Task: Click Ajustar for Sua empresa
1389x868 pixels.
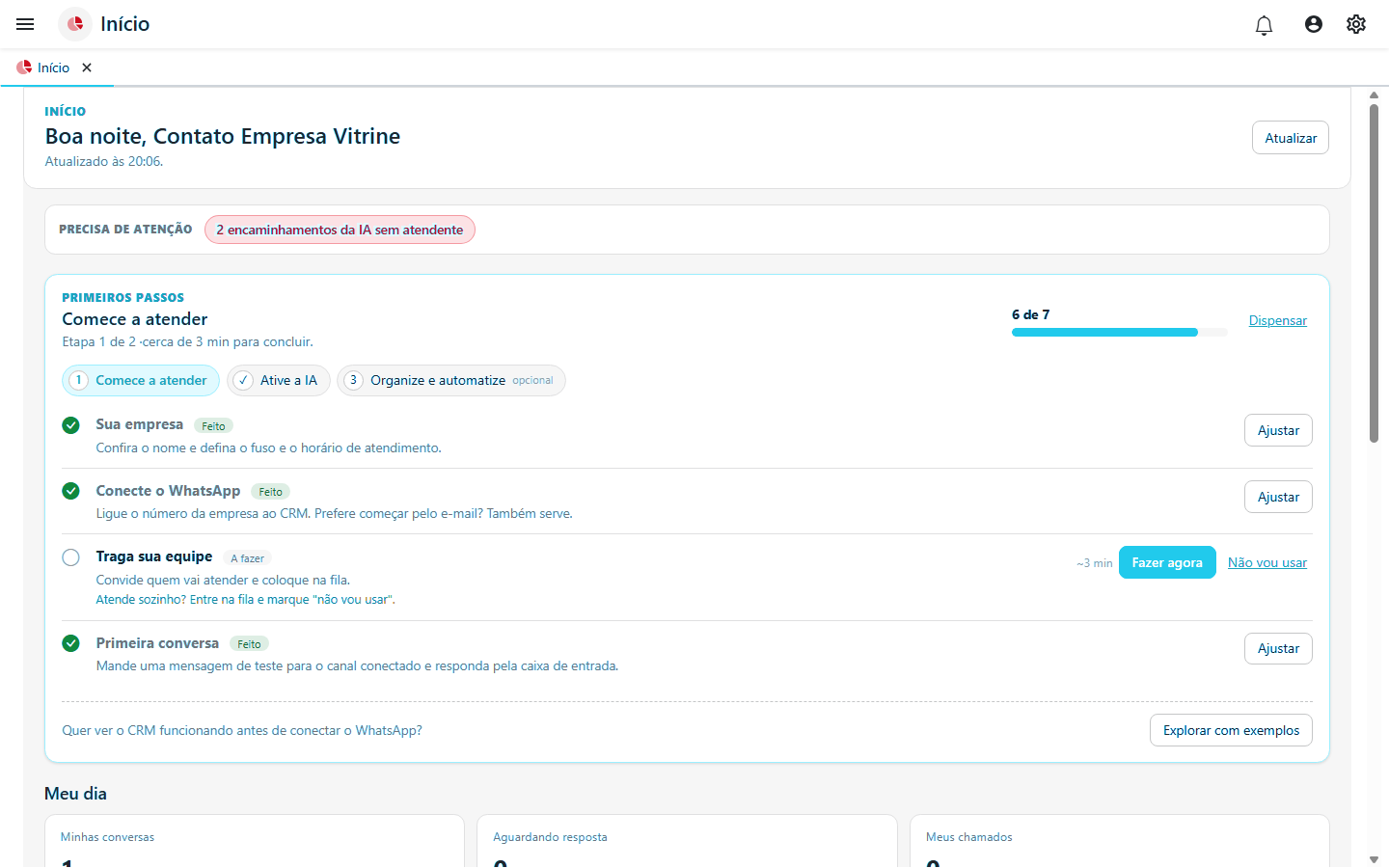Action: point(1278,430)
